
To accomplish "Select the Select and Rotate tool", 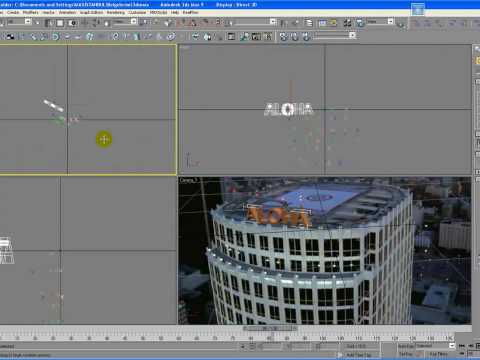I will tap(95, 23).
